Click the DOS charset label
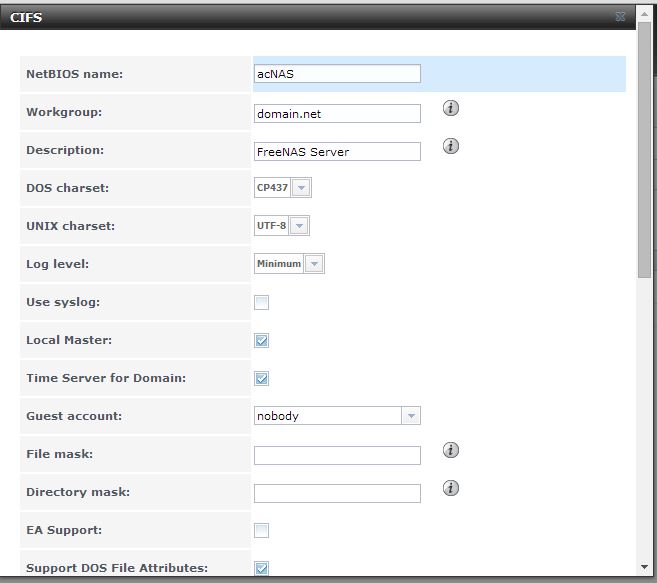 67,188
